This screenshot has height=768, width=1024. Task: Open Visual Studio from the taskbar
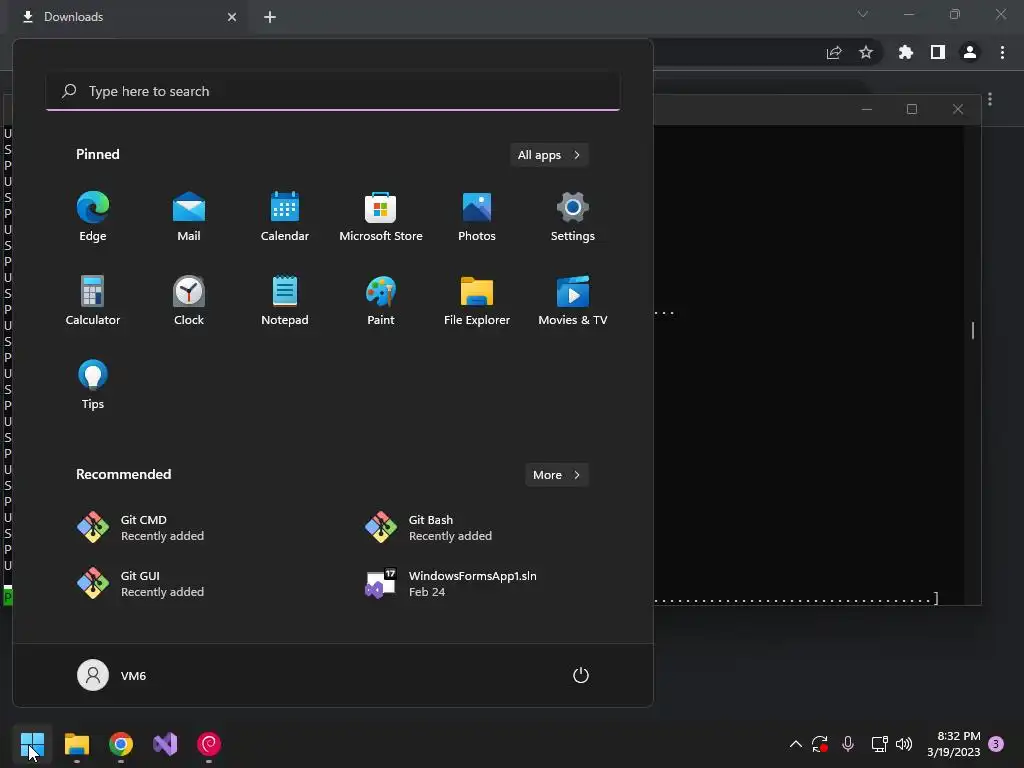(165, 744)
